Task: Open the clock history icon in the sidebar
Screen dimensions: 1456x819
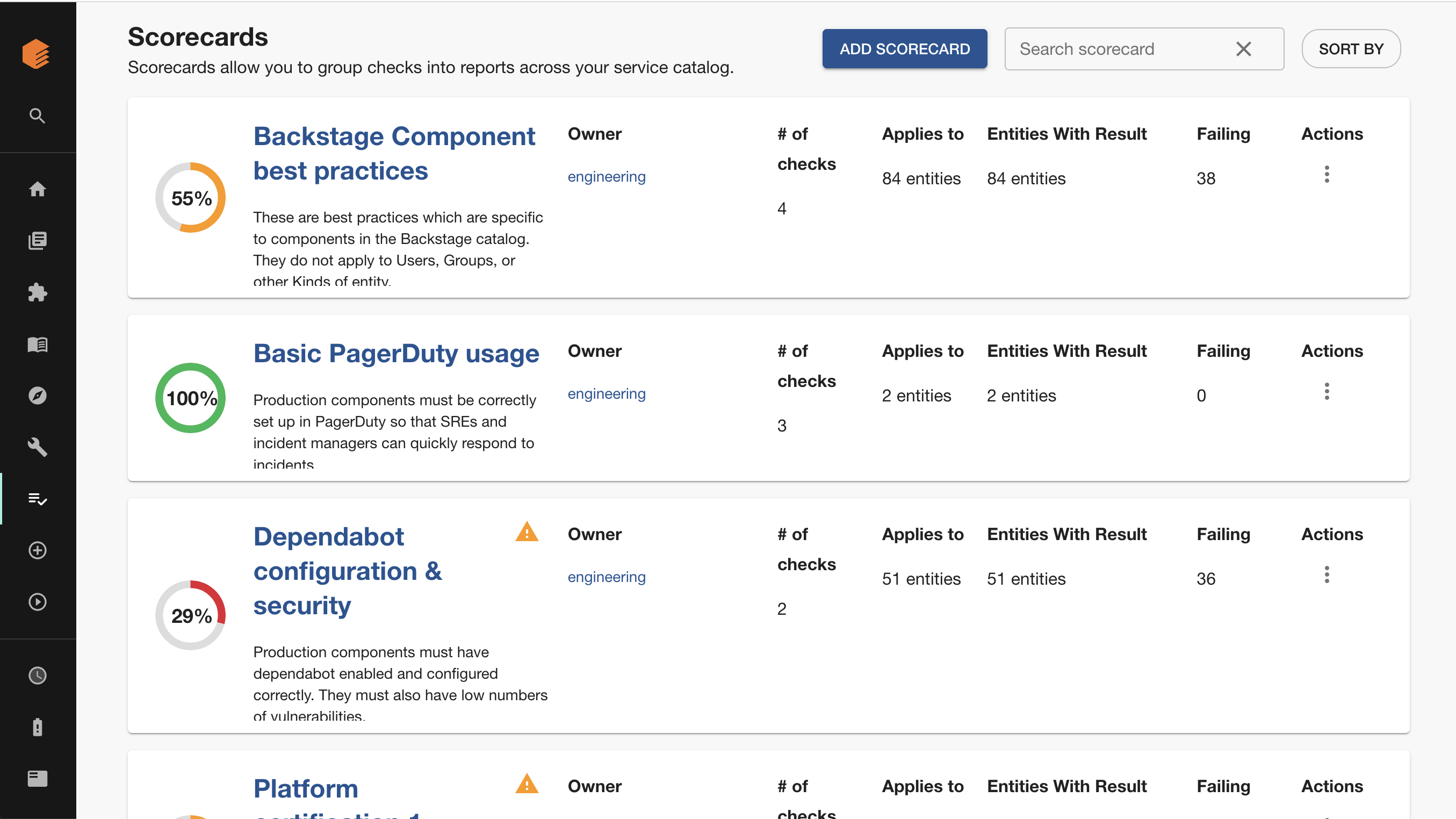Action: [x=37, y=676]
